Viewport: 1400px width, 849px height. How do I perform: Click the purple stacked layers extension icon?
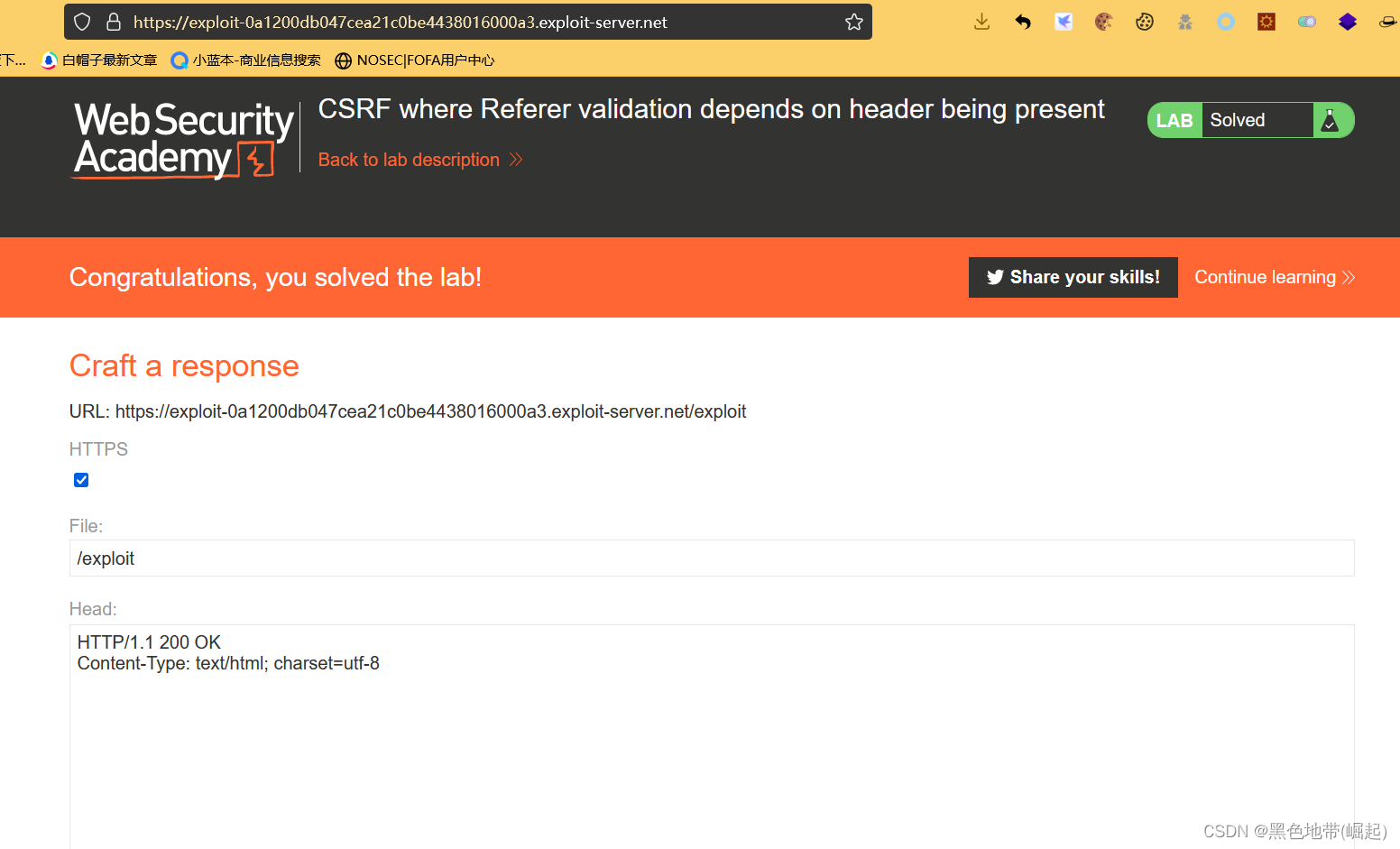1348,22
